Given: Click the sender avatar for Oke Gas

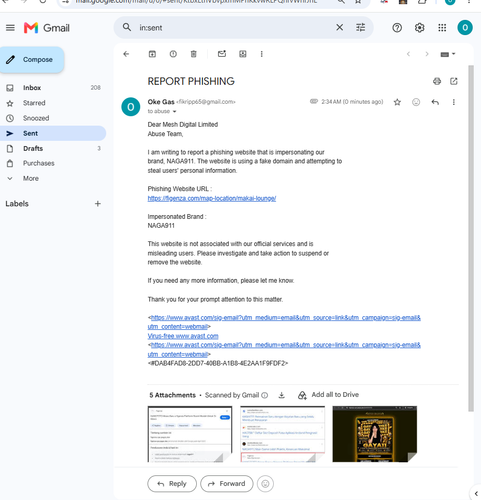Looking at the screenshot, I should 131,107.
